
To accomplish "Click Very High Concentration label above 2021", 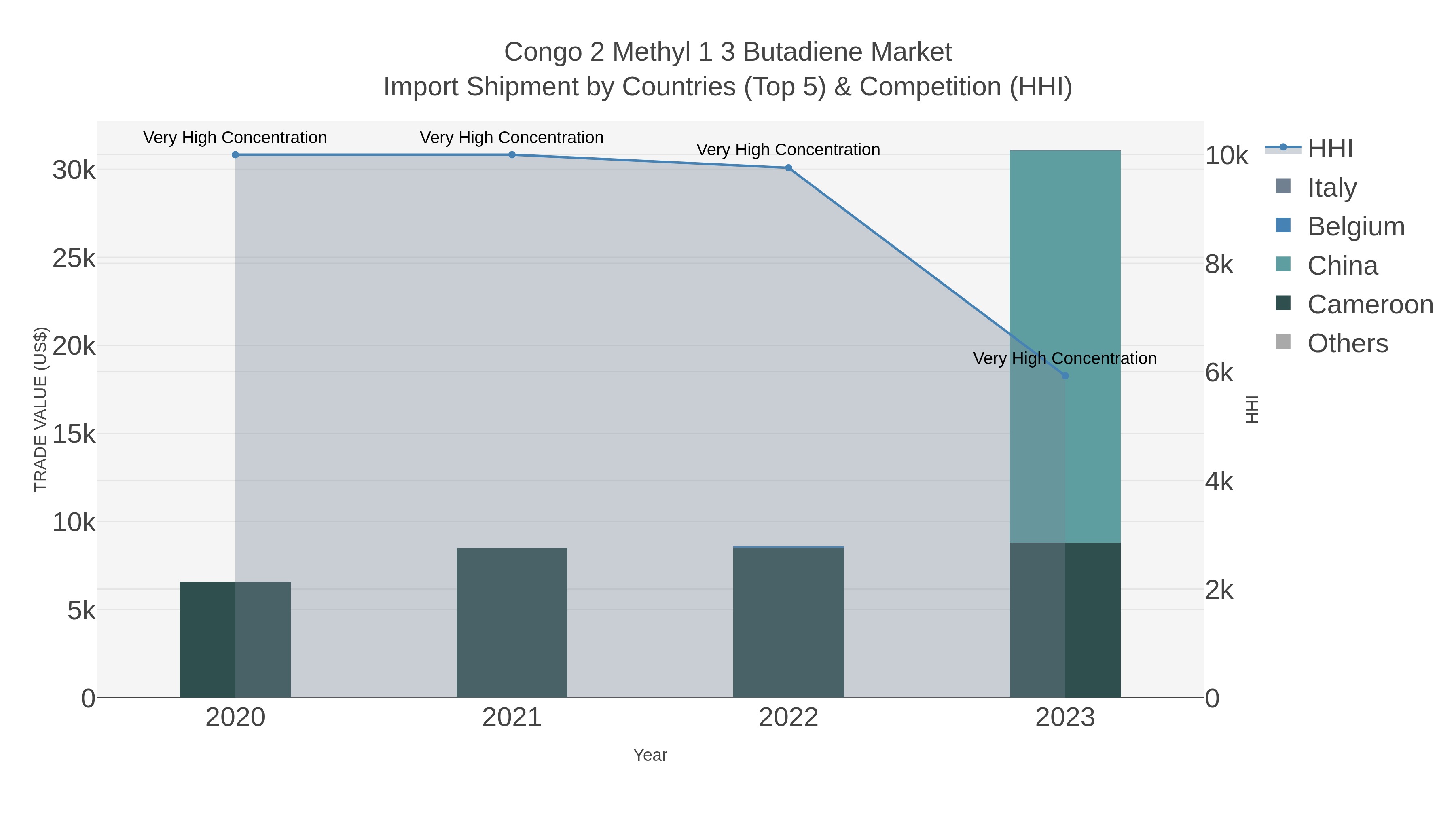I will tap(512, 138).
